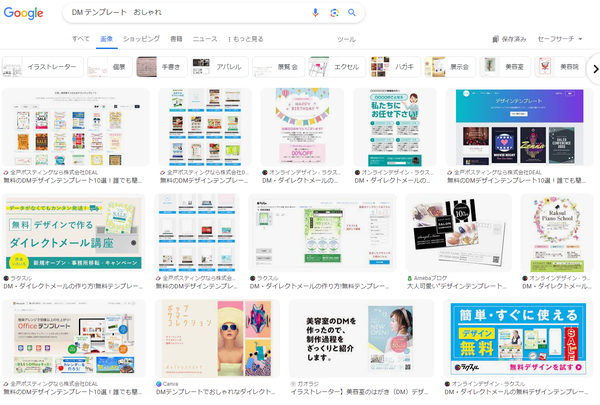
Task: Open the 書籍 tab
Action: coord(176,39)
